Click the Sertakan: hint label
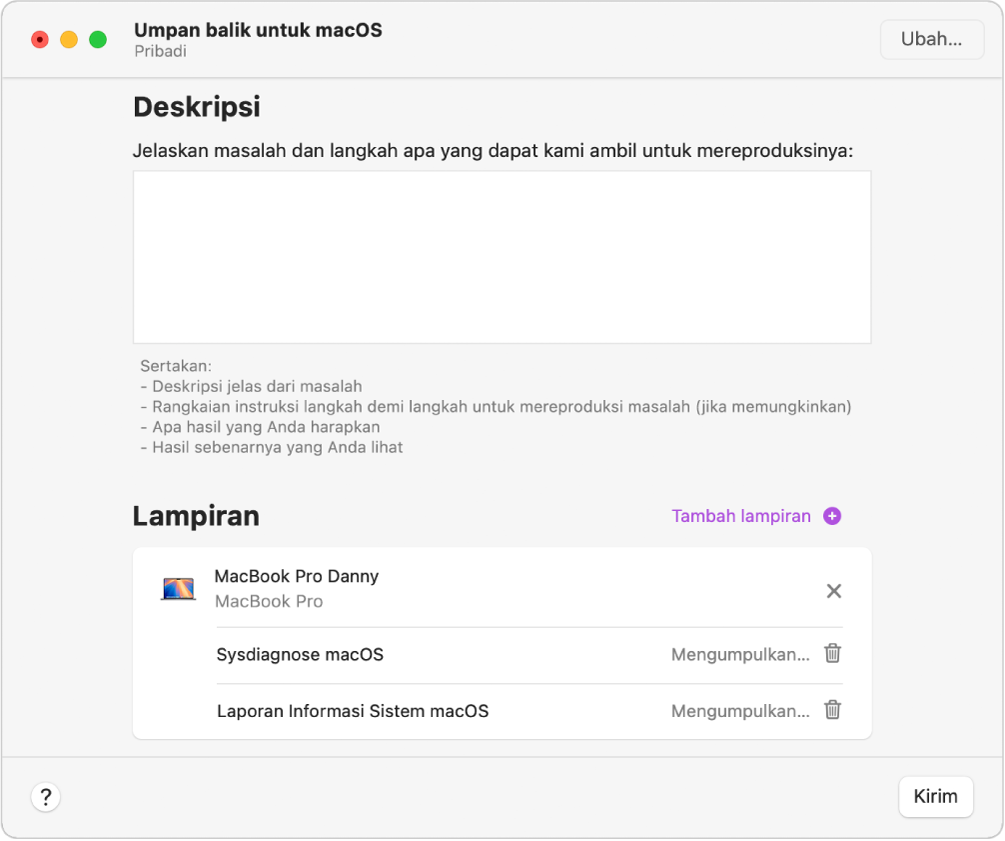Viewport: 1005px width, 841px height. [x=176, y=366]
